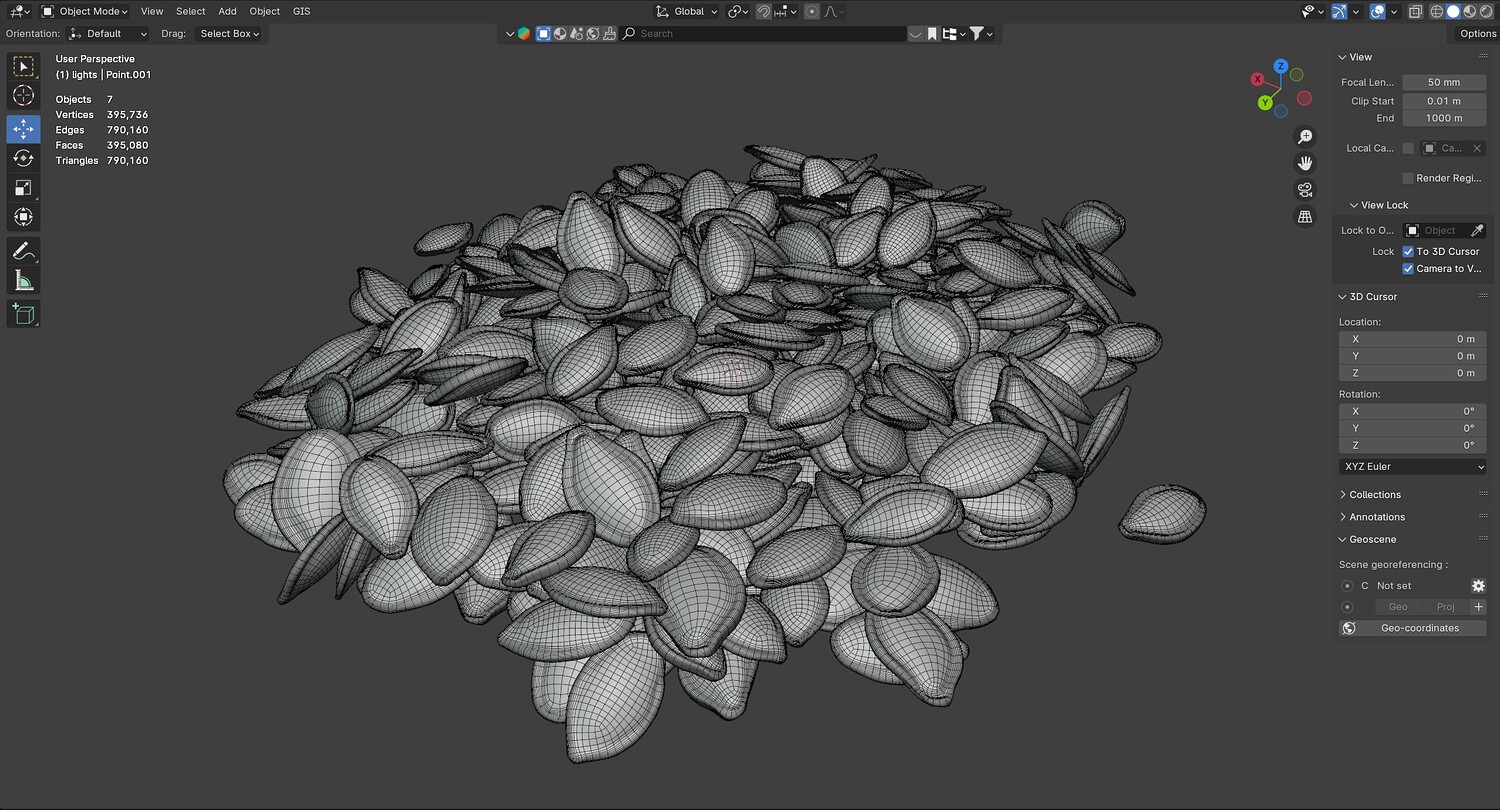Enable the Render Region checkbox
This screenshot has width=1500, height=810.
(1408, 178)
